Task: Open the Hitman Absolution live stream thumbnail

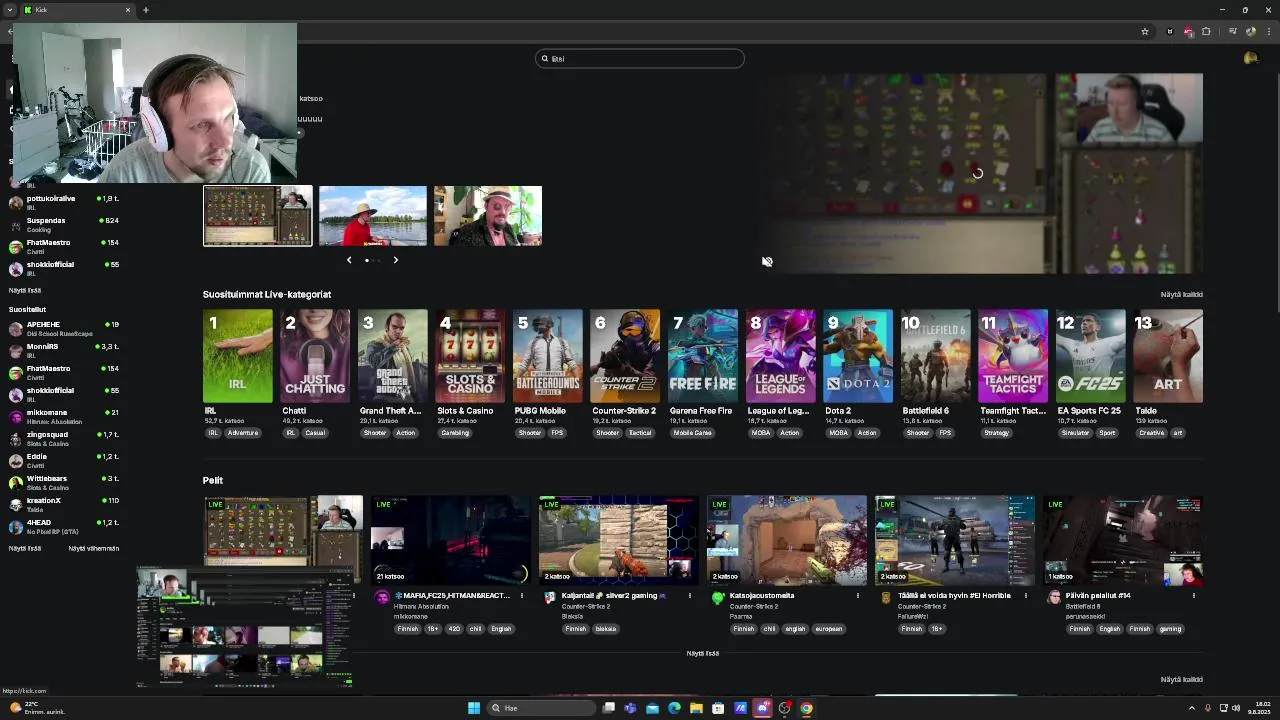Action: (451, 540)
